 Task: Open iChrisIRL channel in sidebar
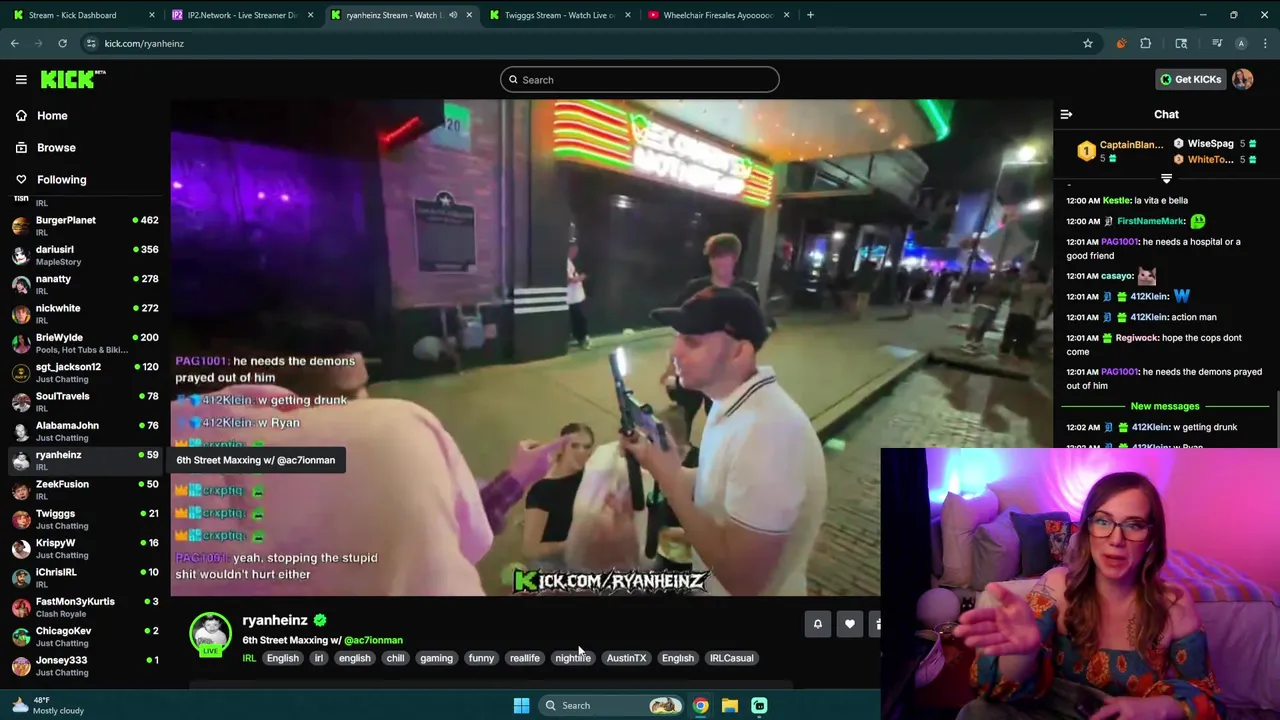pos(84,577)
